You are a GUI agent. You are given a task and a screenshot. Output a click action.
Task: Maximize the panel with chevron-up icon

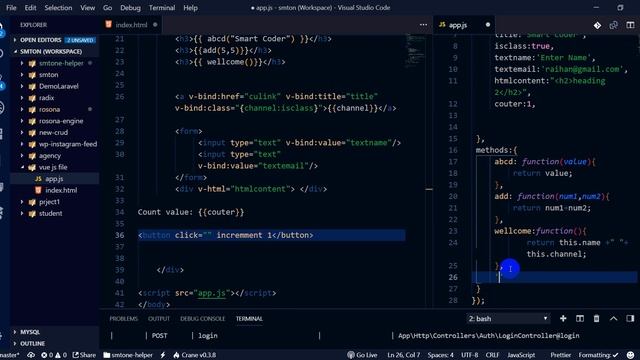613,319
